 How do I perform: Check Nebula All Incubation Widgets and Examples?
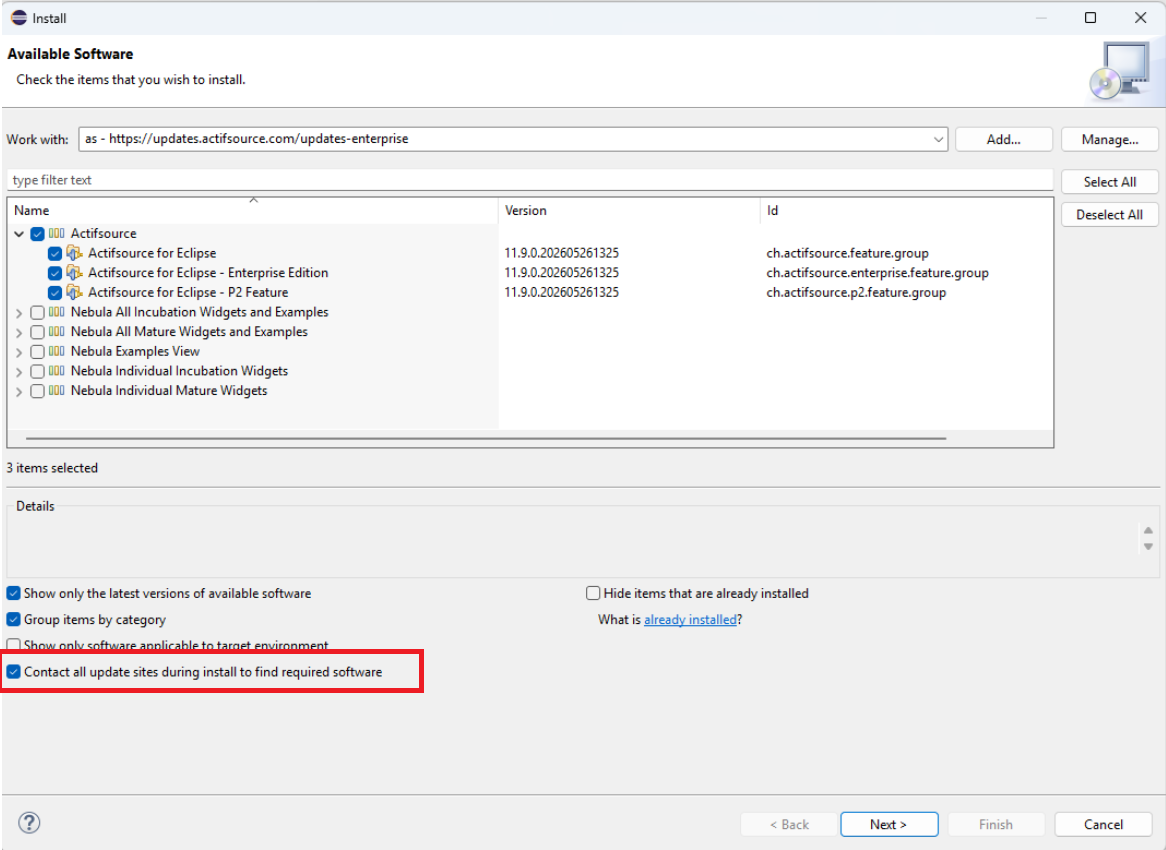37,312
